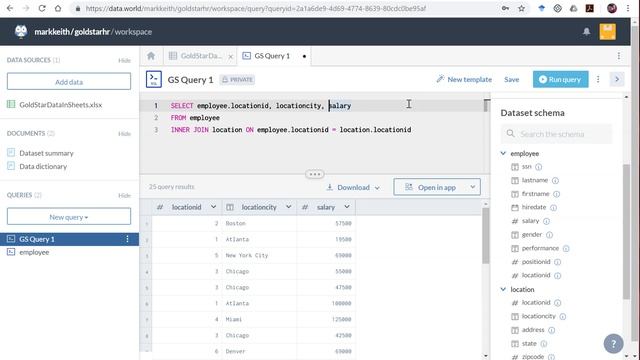
Task: Open the New query dropdown
Action: (69, 217)
